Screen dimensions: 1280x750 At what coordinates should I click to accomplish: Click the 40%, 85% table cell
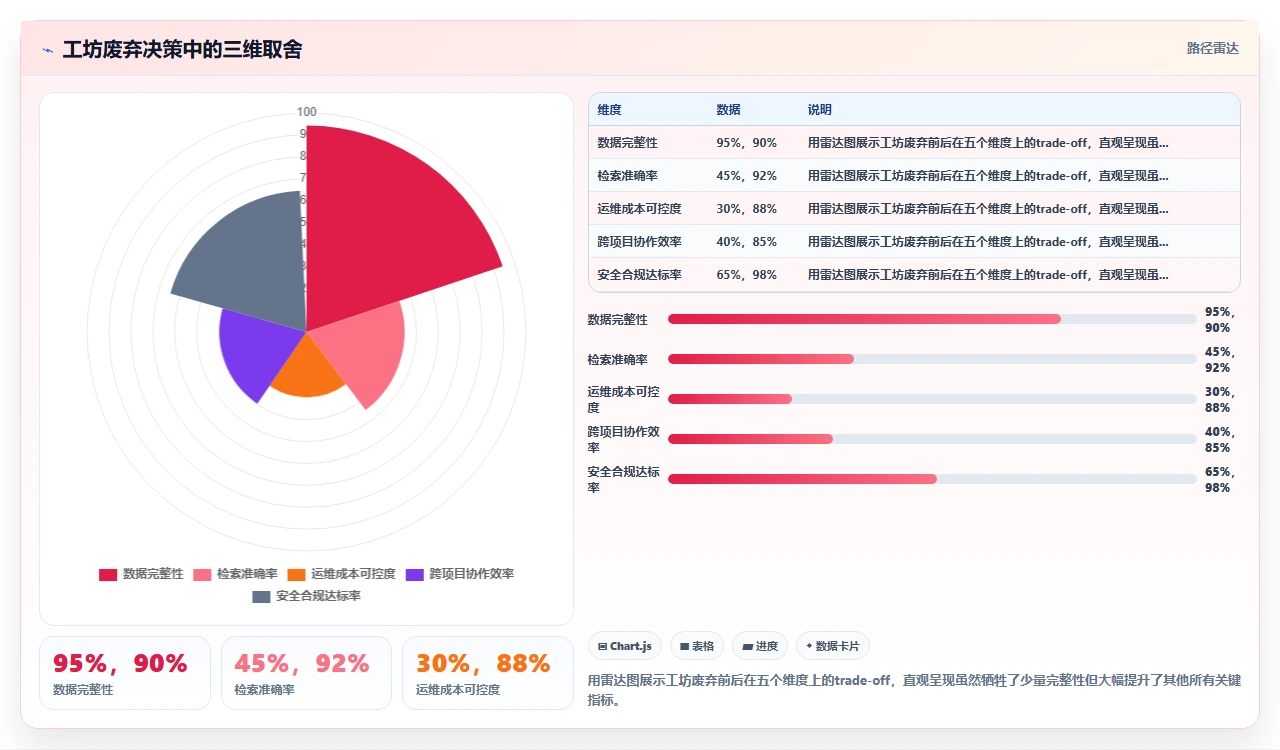pyautogui.click(x=753, y=242)
